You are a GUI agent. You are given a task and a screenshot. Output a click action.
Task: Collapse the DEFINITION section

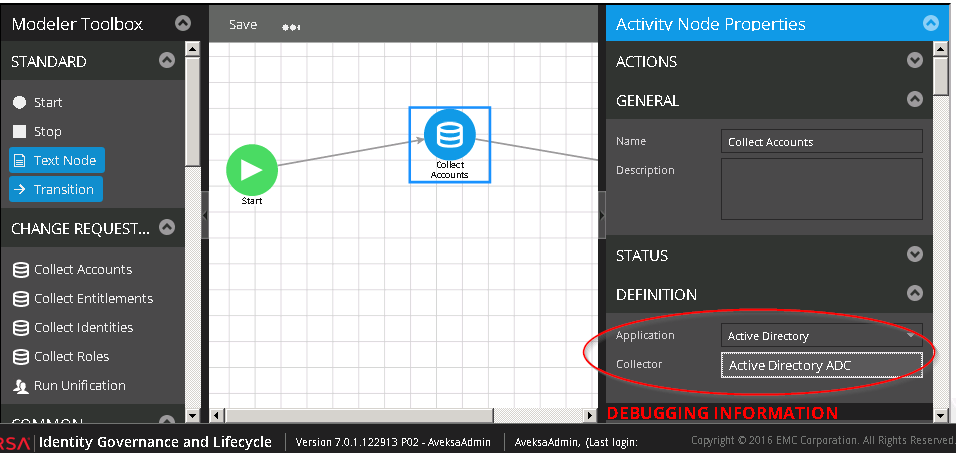[x=915, y=293]
